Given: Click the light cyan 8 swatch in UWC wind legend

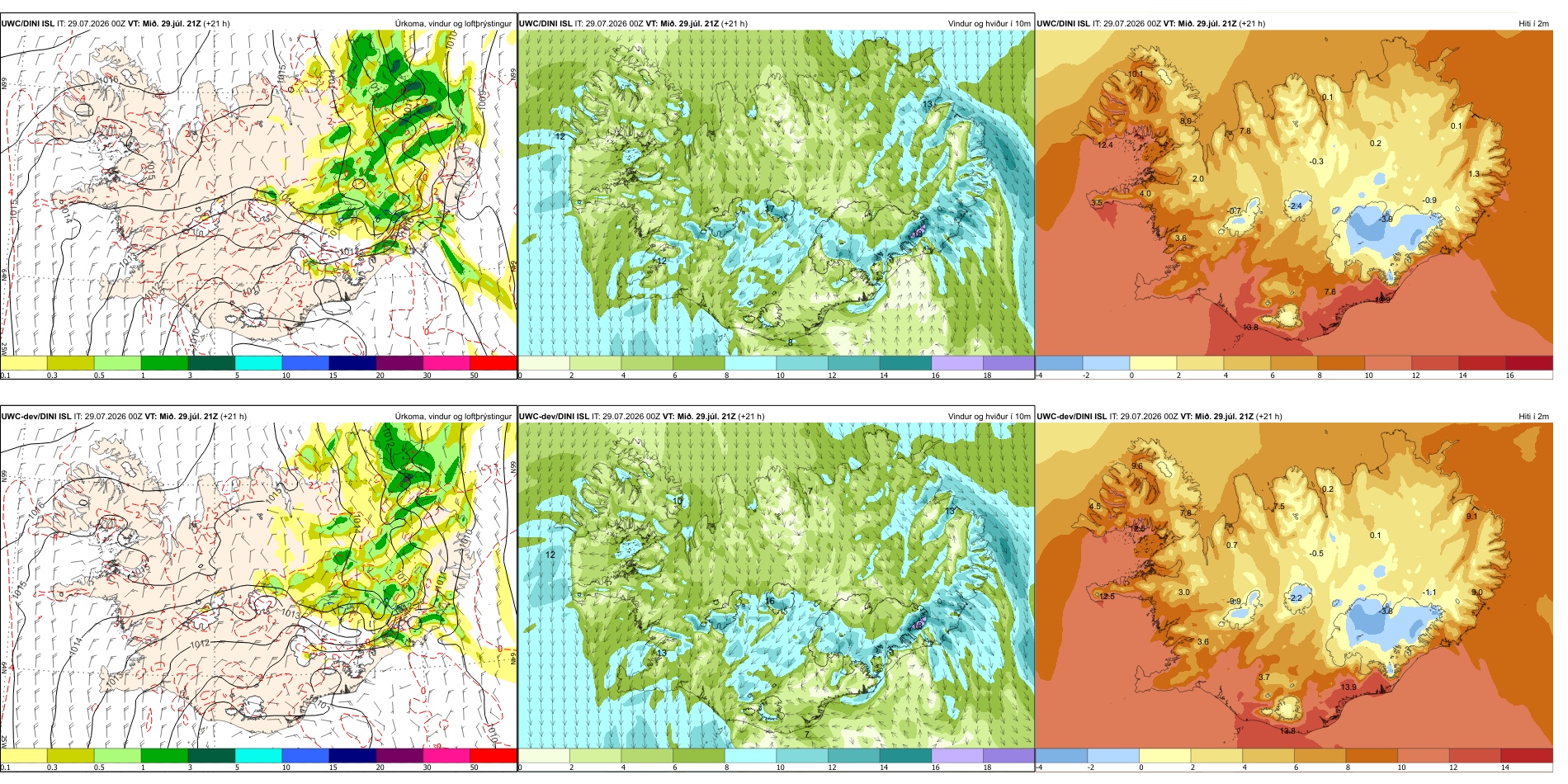Looking at the screenshot, I should point(750,363).
